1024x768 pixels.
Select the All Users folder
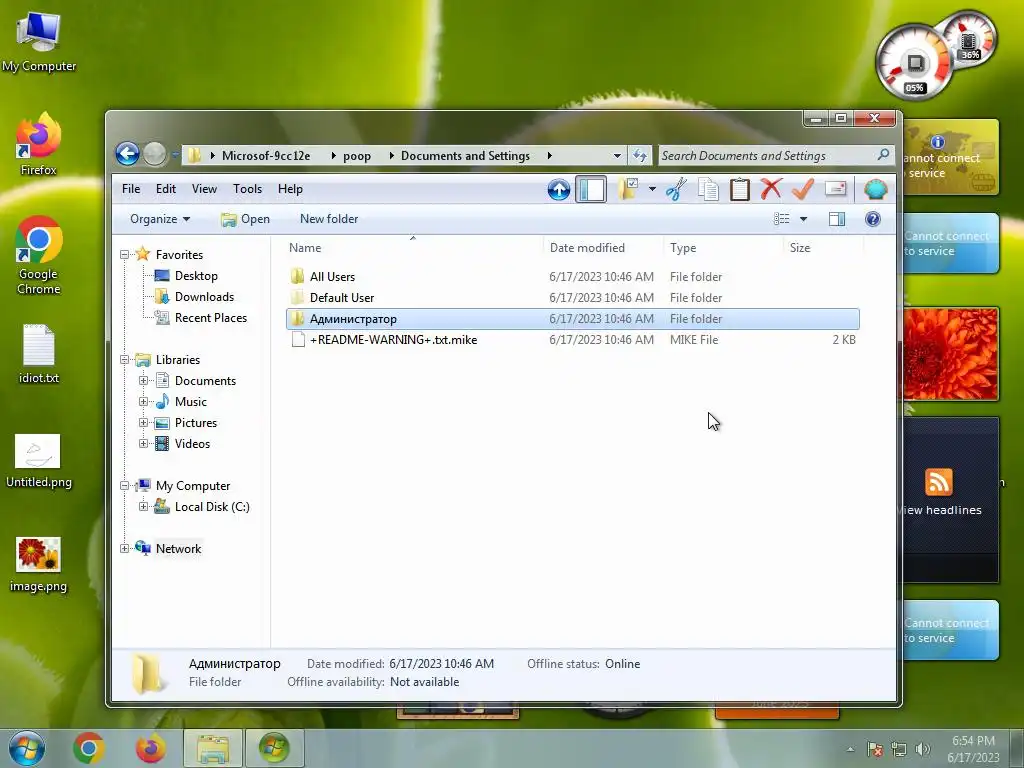tap(573, 276)
